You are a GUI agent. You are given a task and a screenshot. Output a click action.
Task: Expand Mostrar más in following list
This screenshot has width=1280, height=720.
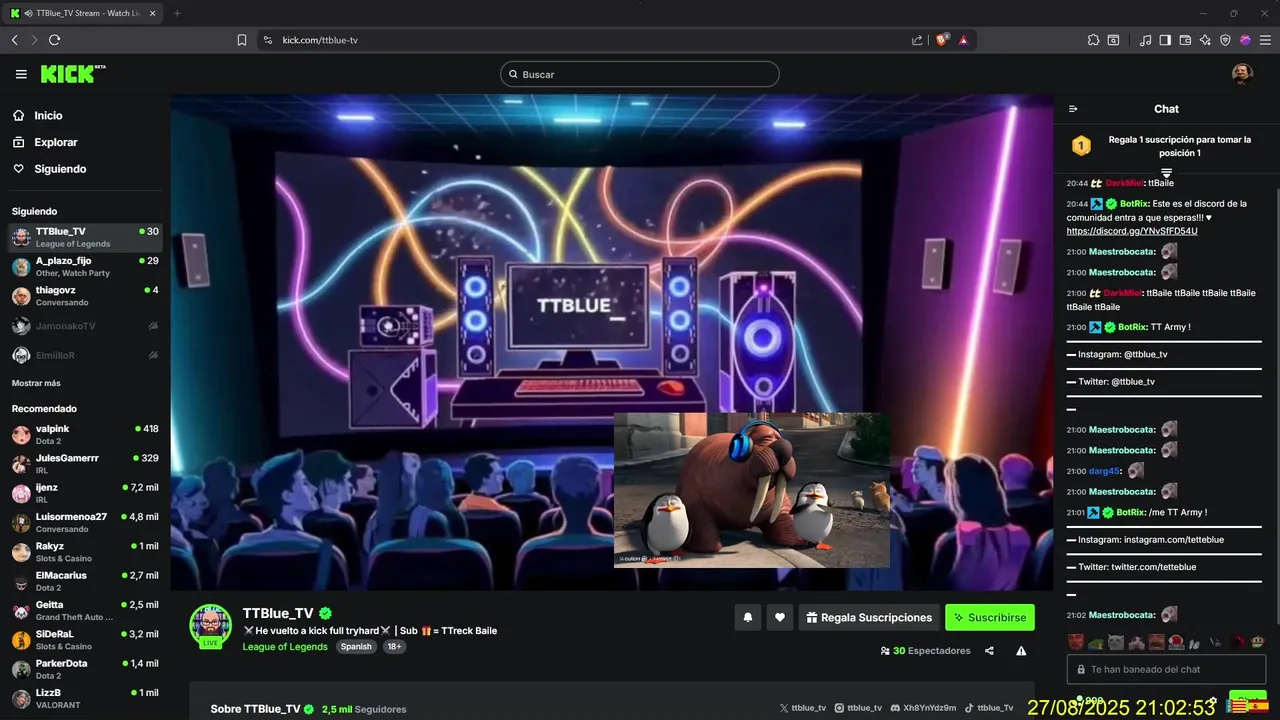36,383
